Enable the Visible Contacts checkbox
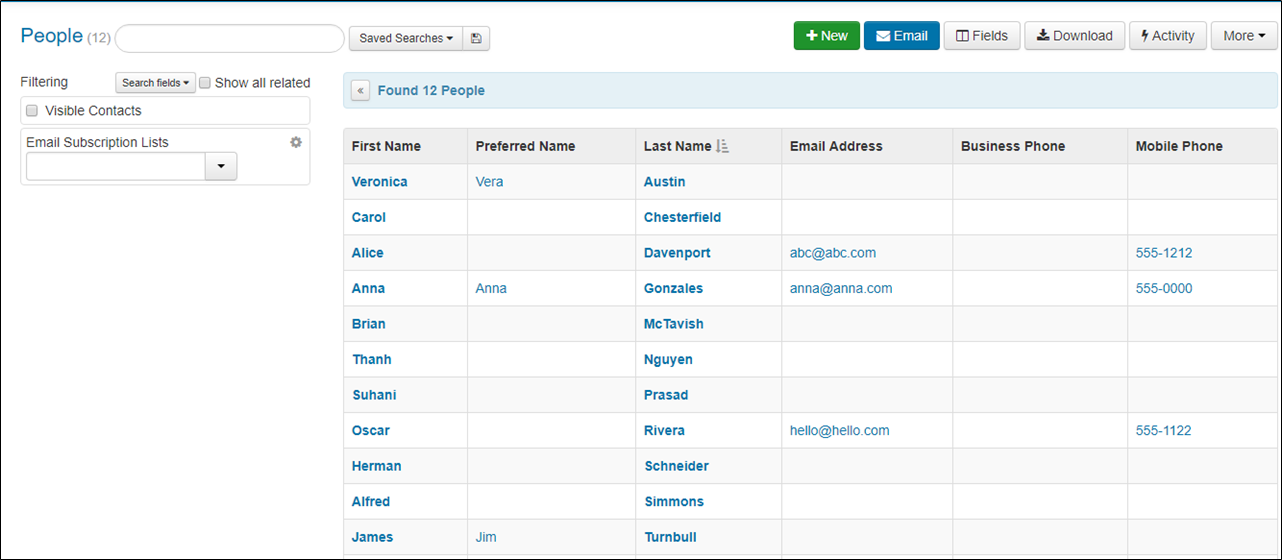This screenshot has height=560, width=1282. 33,111
